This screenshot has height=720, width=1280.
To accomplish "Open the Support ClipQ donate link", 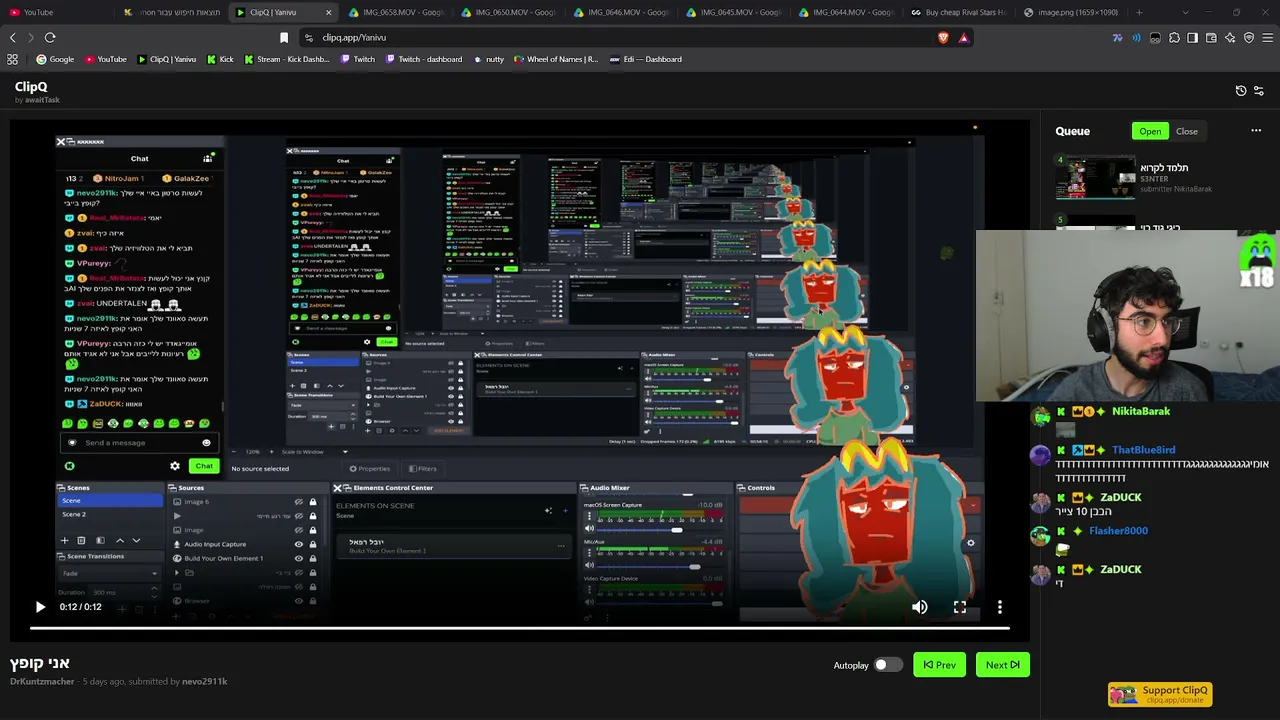I will pyautogui.click(x=1160, y=694).
